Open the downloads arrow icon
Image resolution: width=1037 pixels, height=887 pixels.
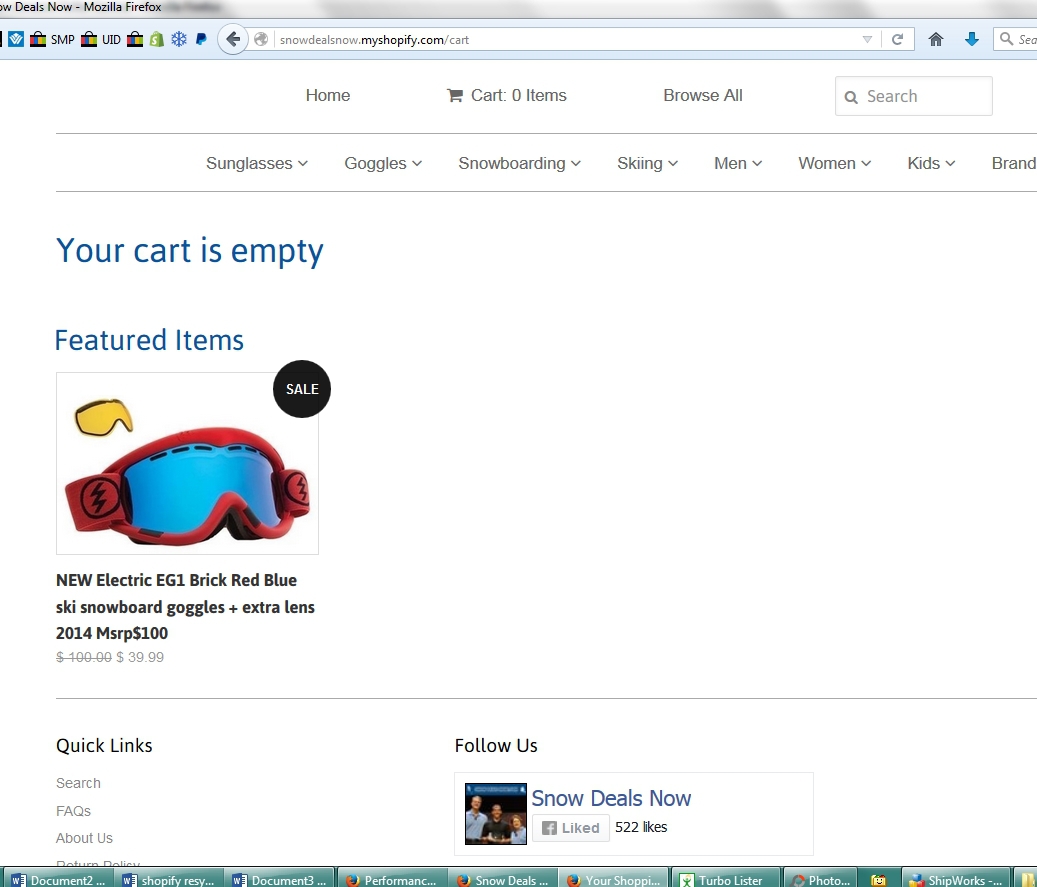click(972, 40)
